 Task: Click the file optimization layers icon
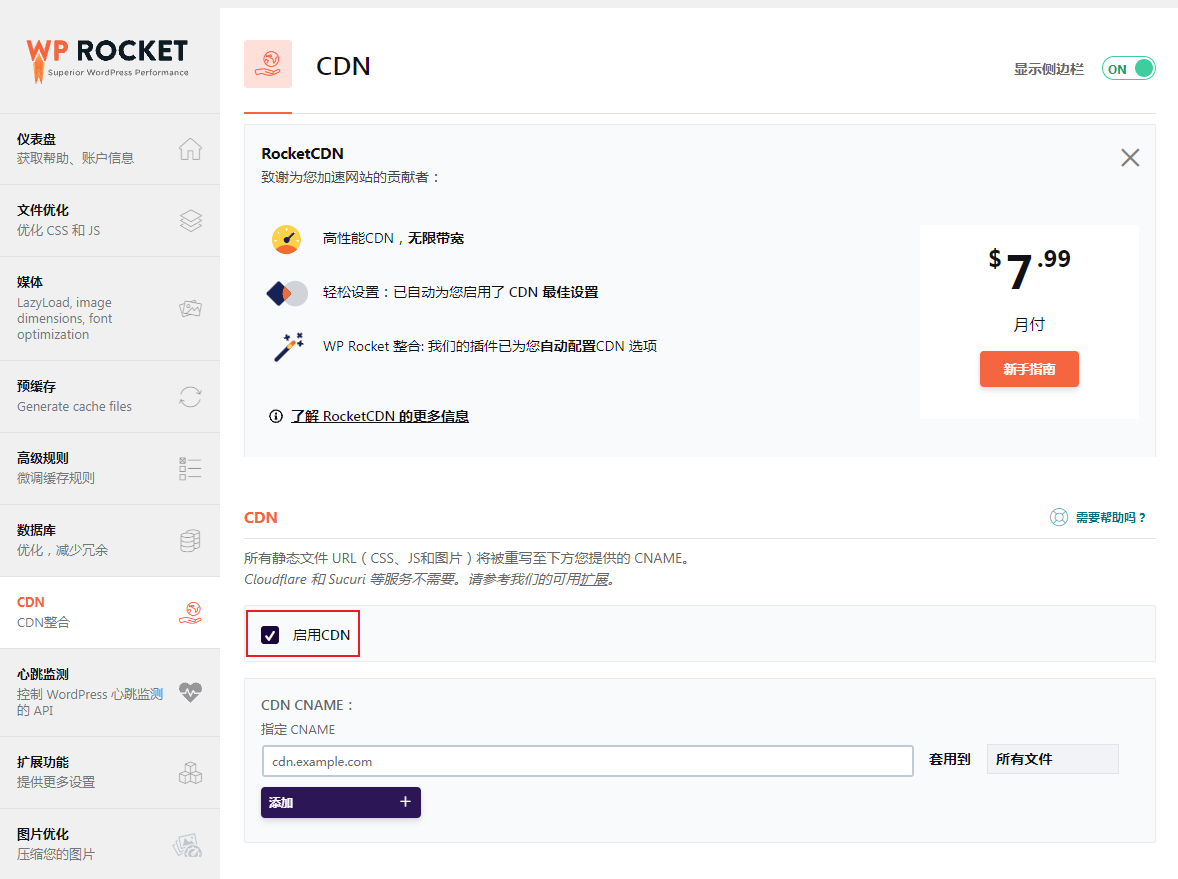(190, 221)
